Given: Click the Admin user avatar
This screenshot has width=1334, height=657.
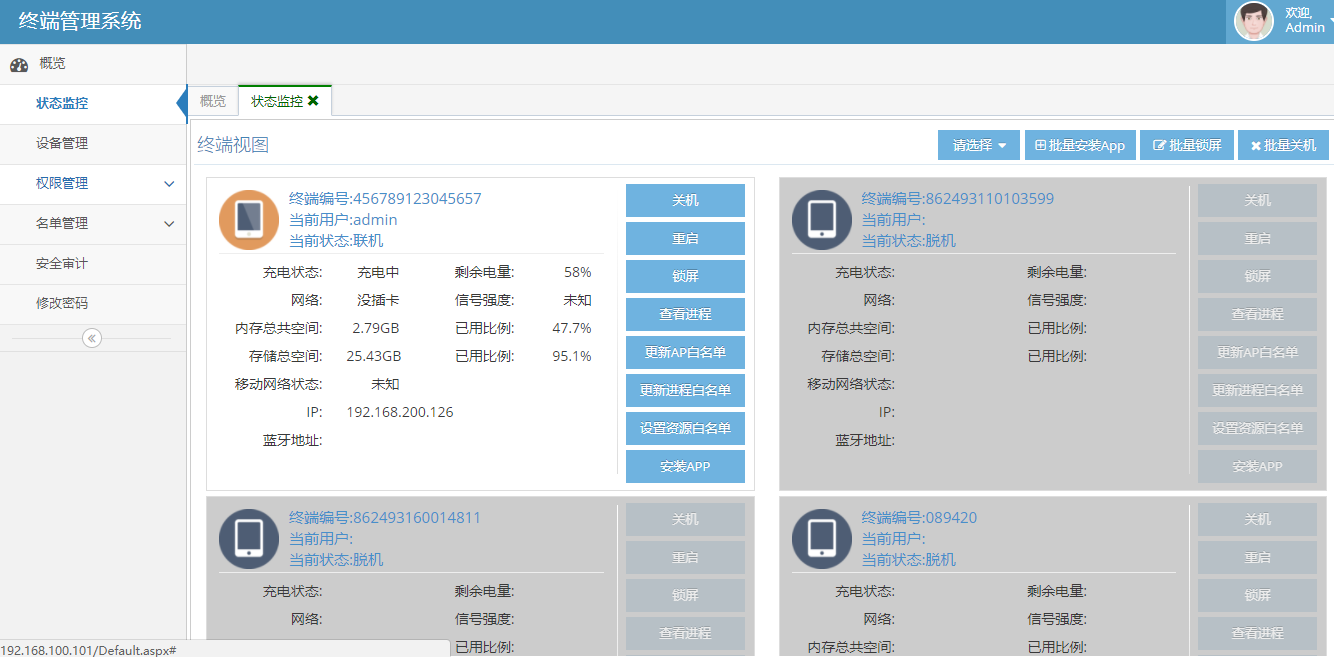Looking at the screenshot, I should tap(1253, 21).
